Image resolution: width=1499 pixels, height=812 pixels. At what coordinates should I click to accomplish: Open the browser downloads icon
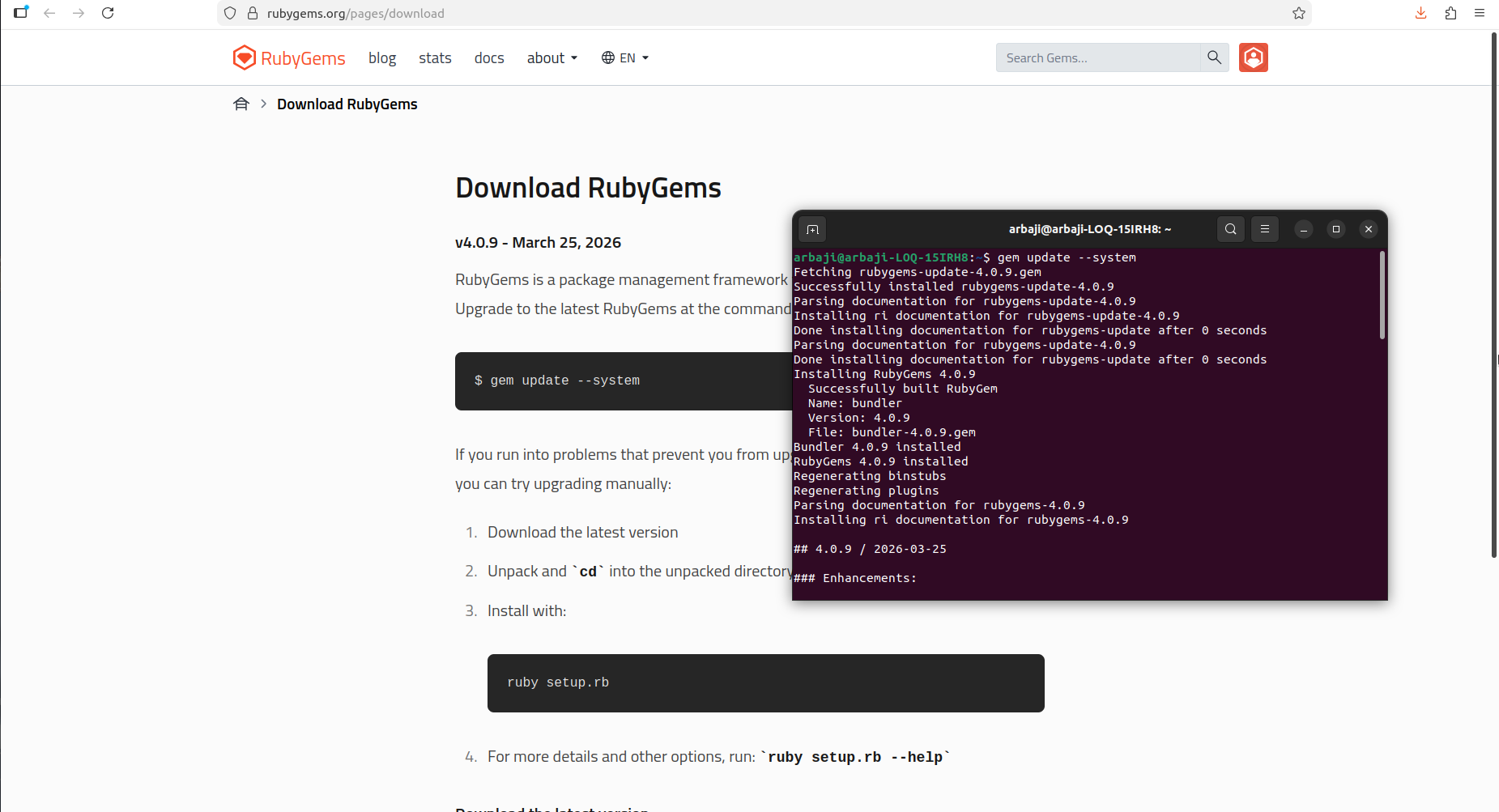click(1420, 13)
